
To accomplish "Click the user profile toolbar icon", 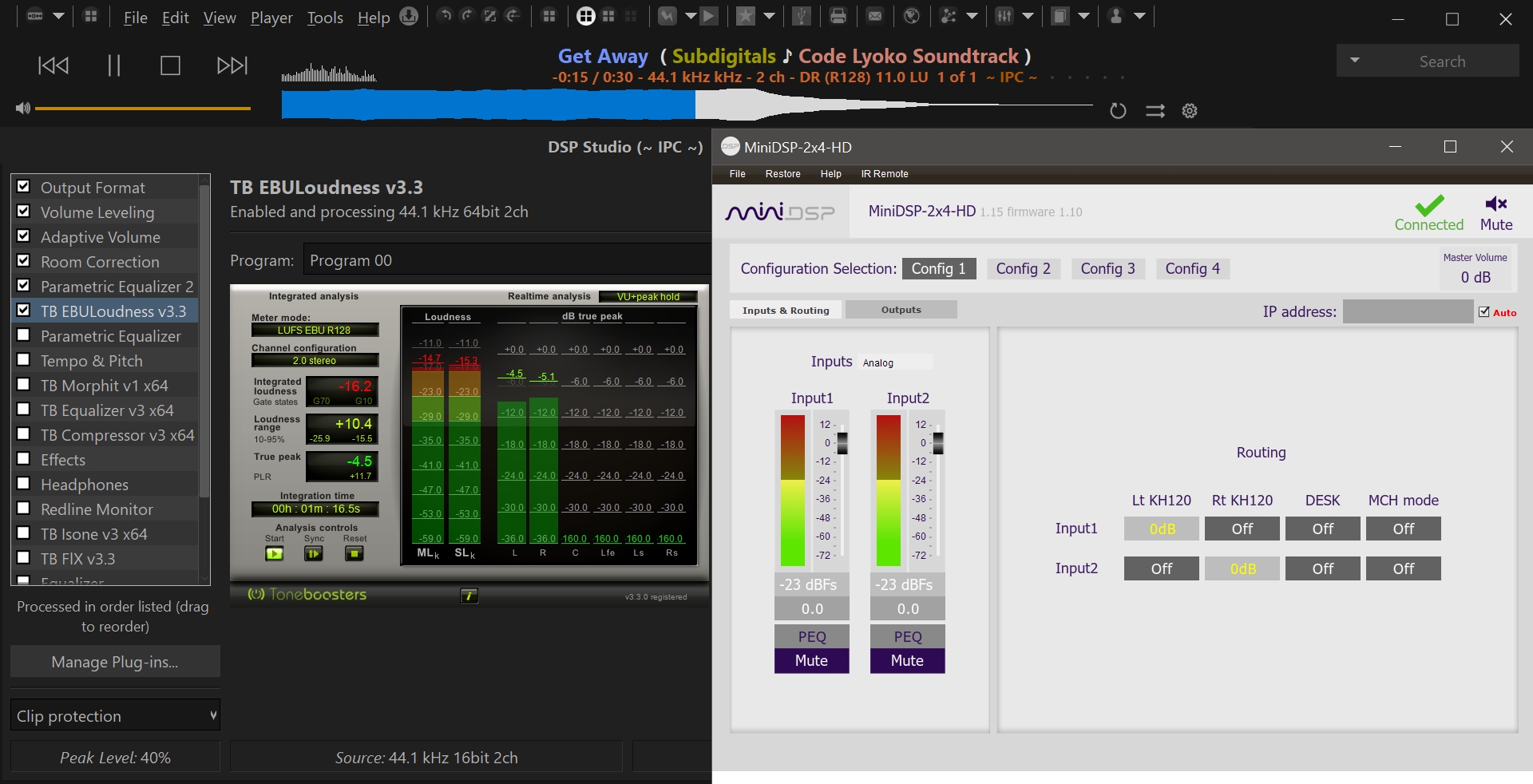I will coord(1116,16).
